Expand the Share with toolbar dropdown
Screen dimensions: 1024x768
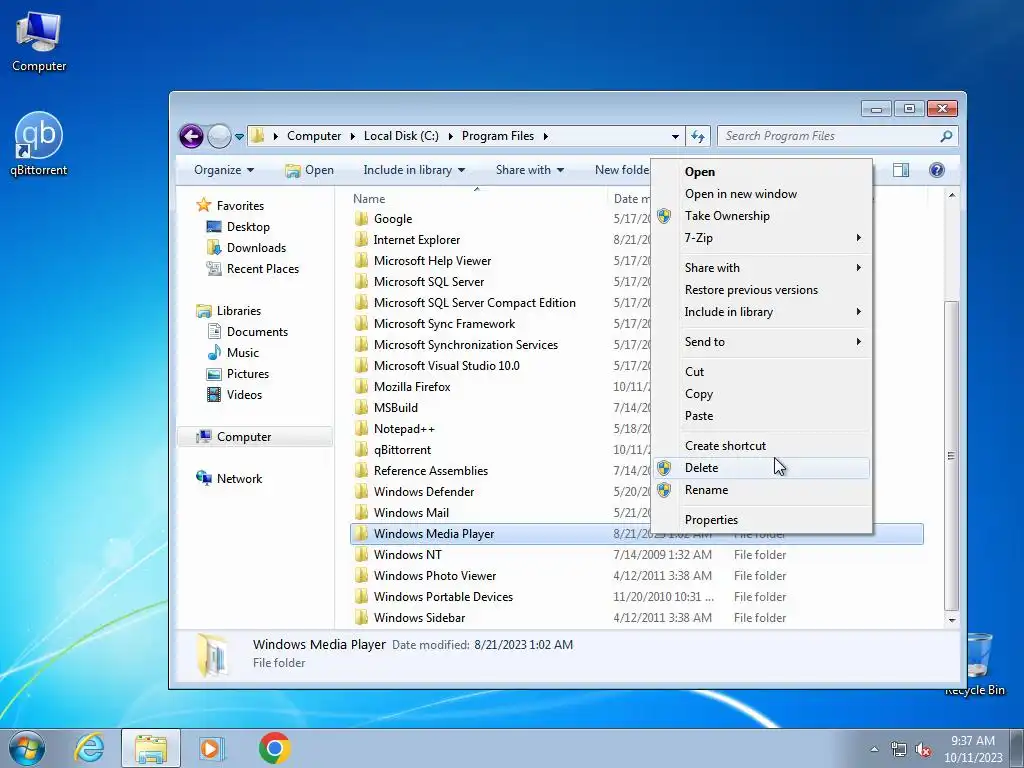[530, 170]
